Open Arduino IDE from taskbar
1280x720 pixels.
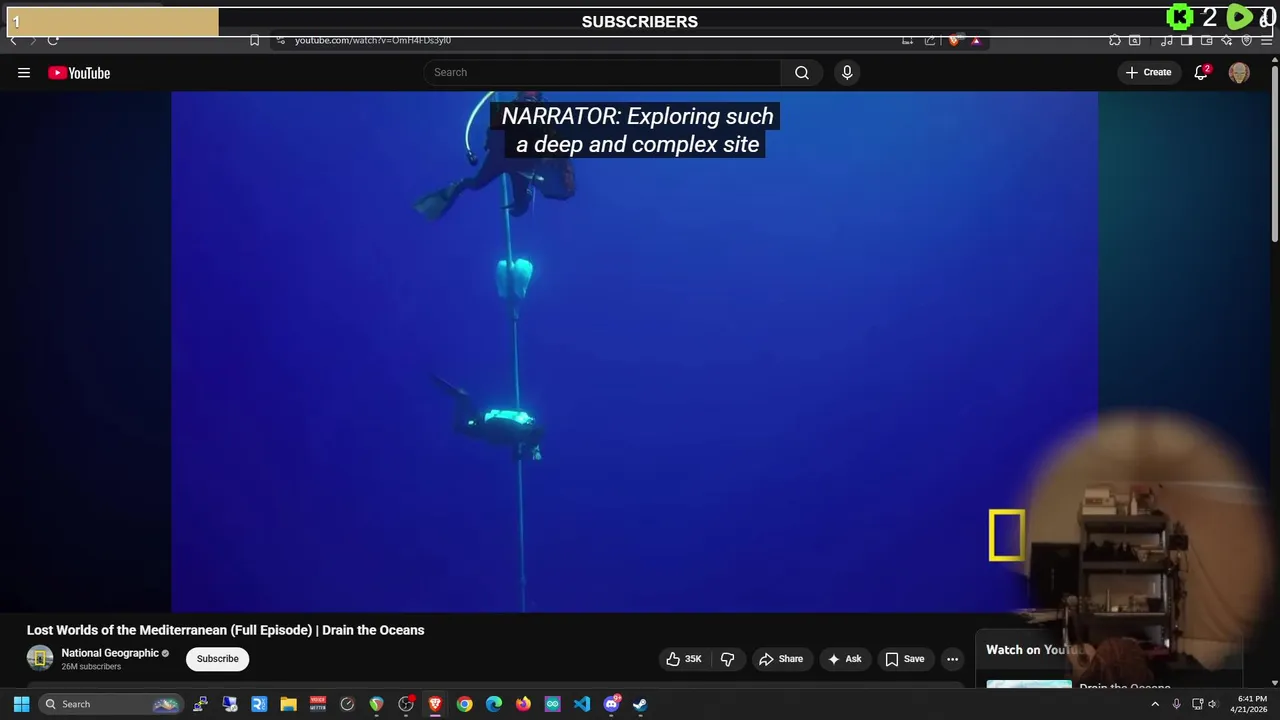pyautogui.click(x=553, y=704)
